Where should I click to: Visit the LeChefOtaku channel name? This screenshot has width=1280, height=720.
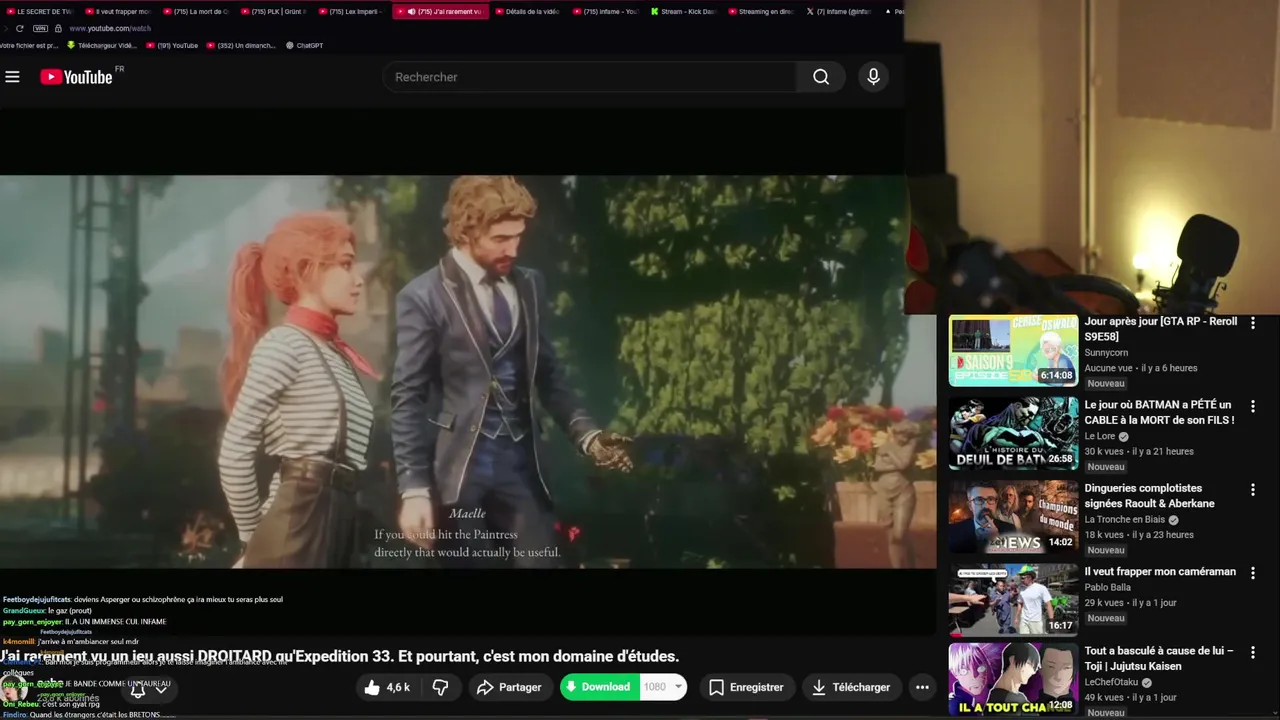(1112, 682)
